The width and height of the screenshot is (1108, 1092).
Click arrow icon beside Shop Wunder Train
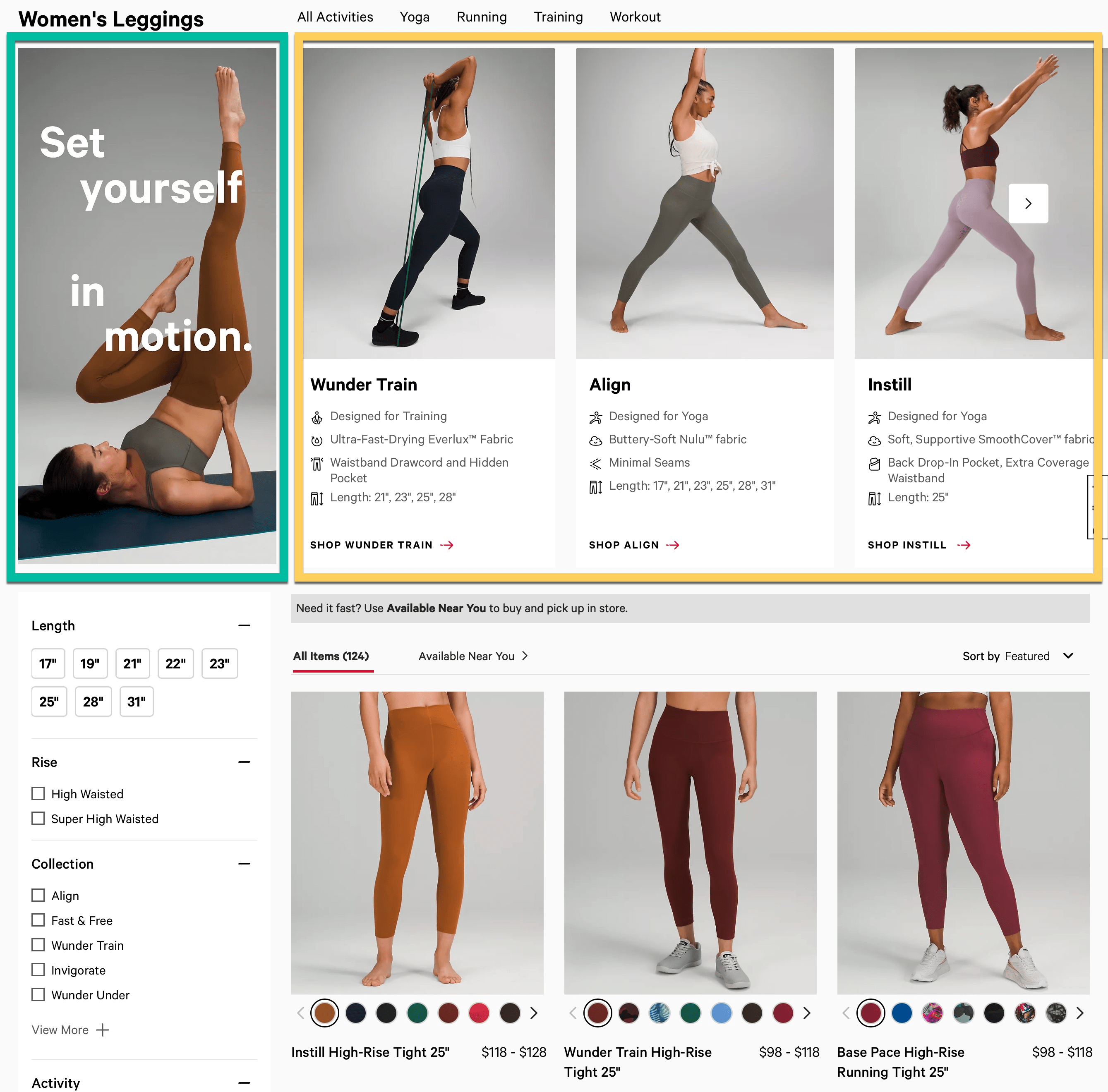click(447, 545)
